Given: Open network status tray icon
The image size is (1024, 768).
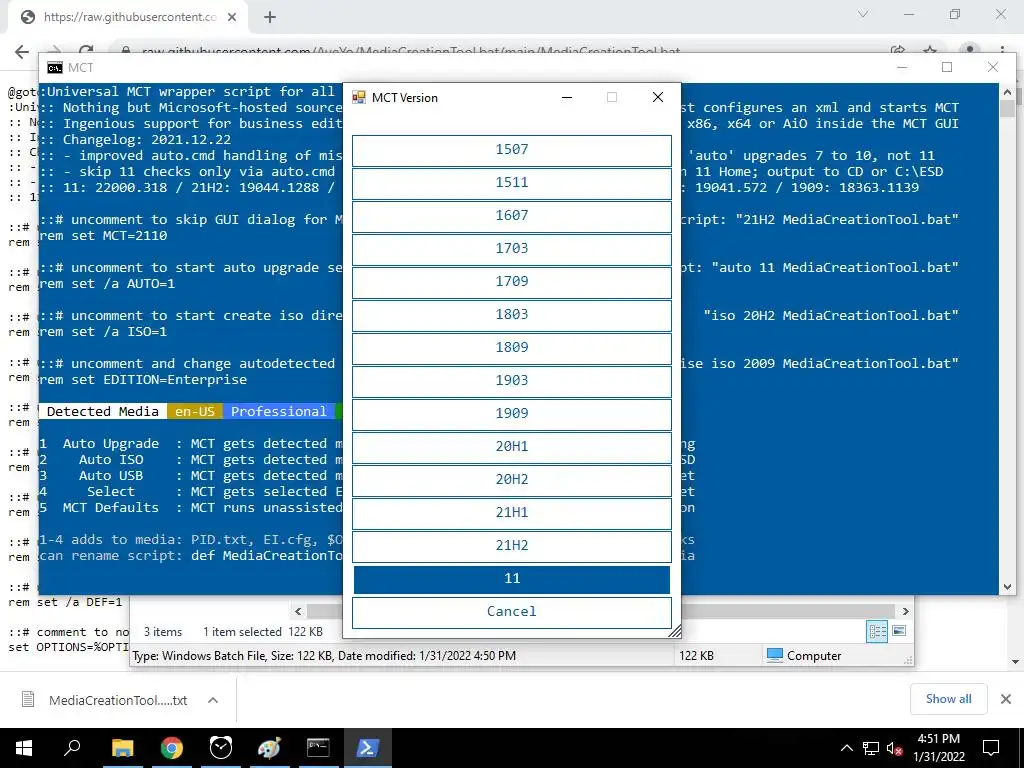Looking at the screenshot, I should coord(871,748).
